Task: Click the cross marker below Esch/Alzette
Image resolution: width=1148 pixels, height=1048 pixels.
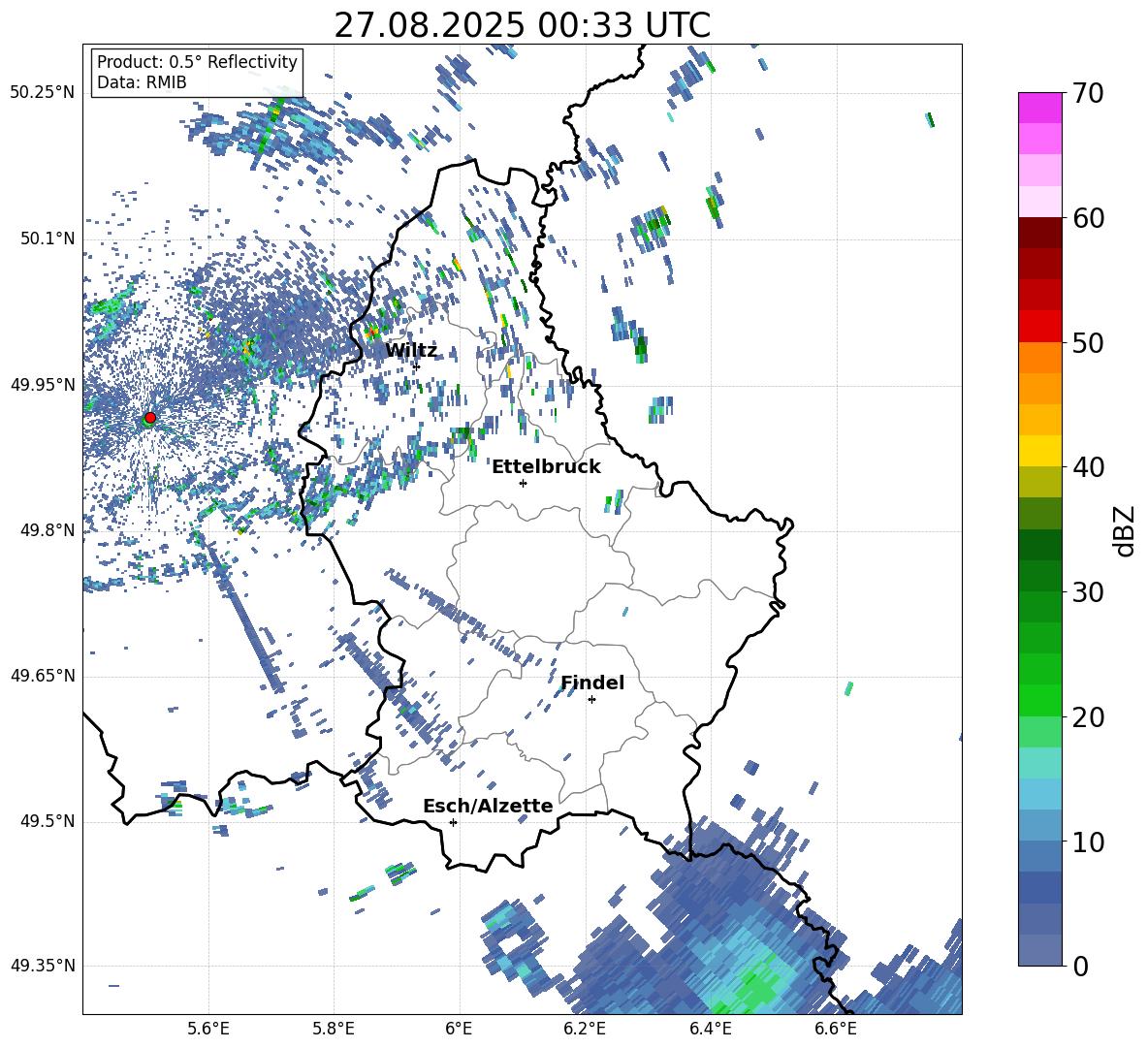Action: pos(453,822)
